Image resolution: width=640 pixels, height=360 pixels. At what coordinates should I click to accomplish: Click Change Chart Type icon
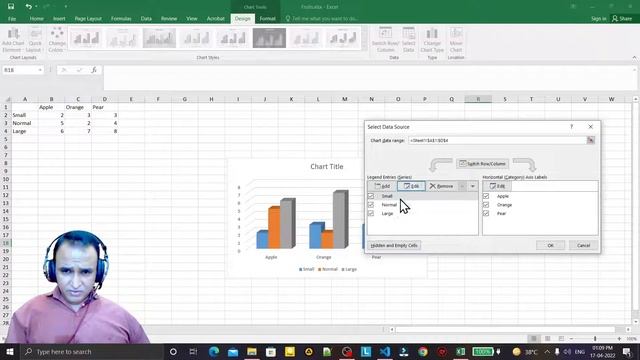(x=432, y=40)
